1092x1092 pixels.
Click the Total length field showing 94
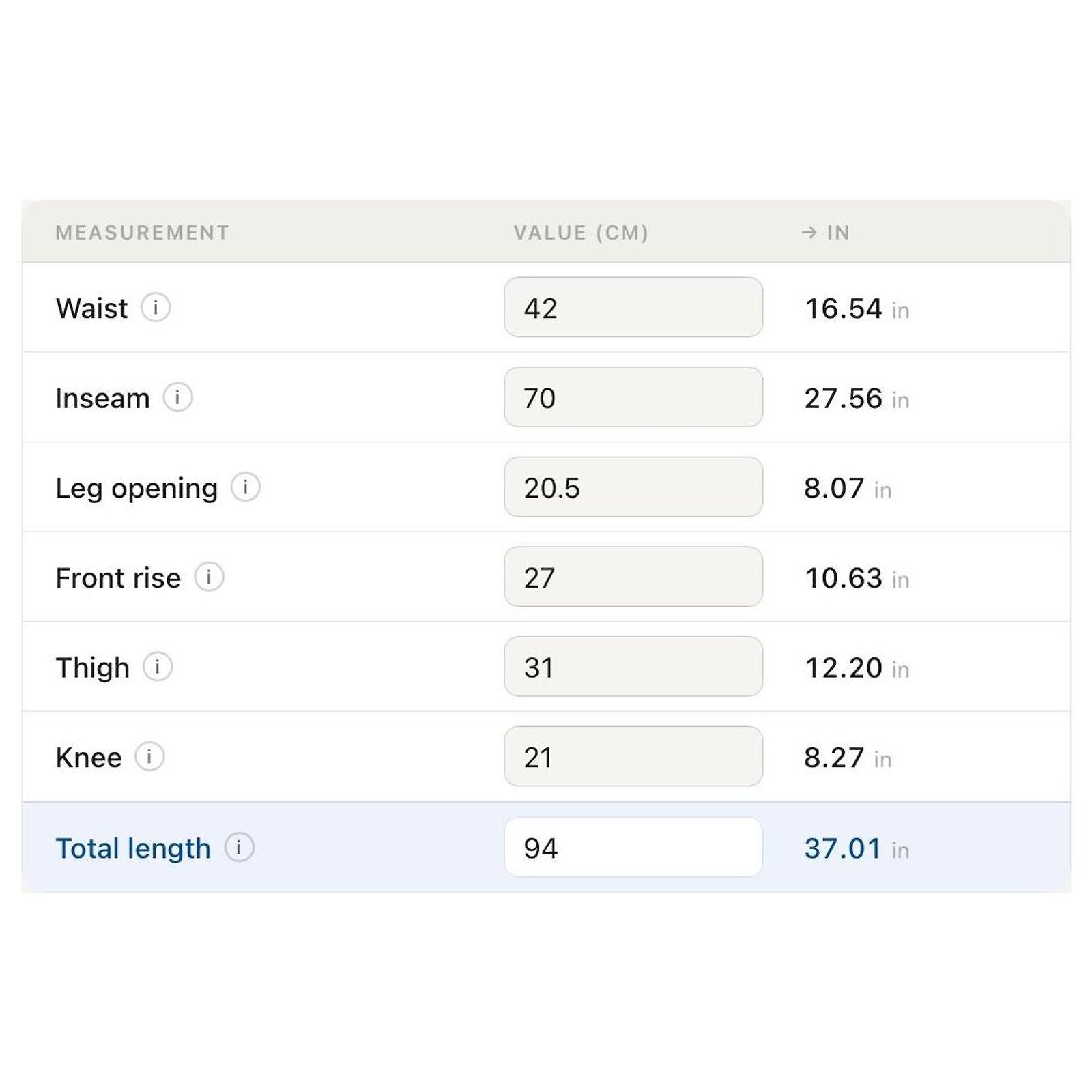point(633,847)
